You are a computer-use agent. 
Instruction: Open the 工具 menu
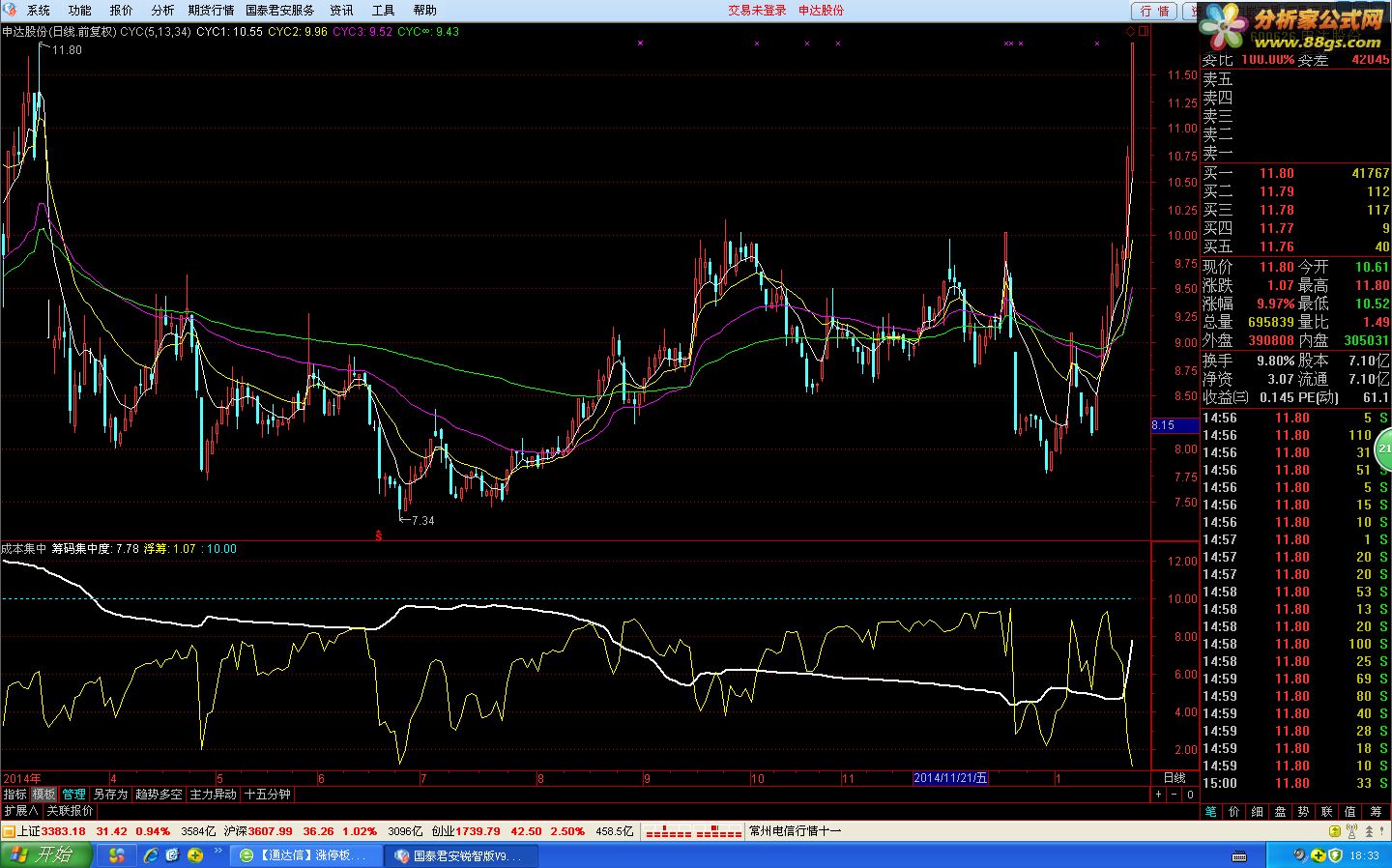[383, 11]
